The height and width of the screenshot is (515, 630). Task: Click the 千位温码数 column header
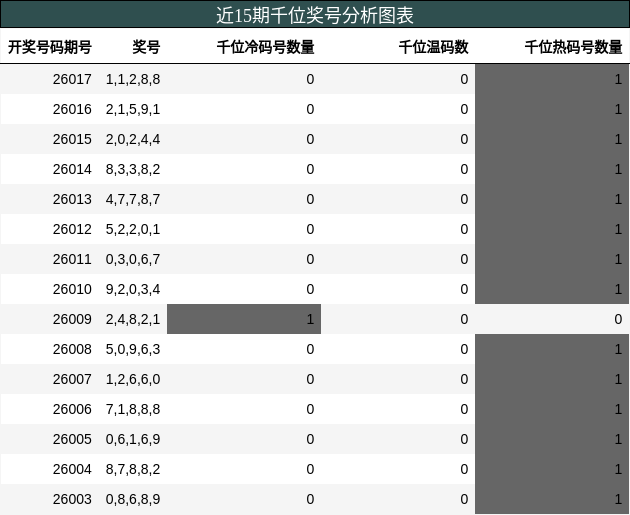(x=433, y=47)
